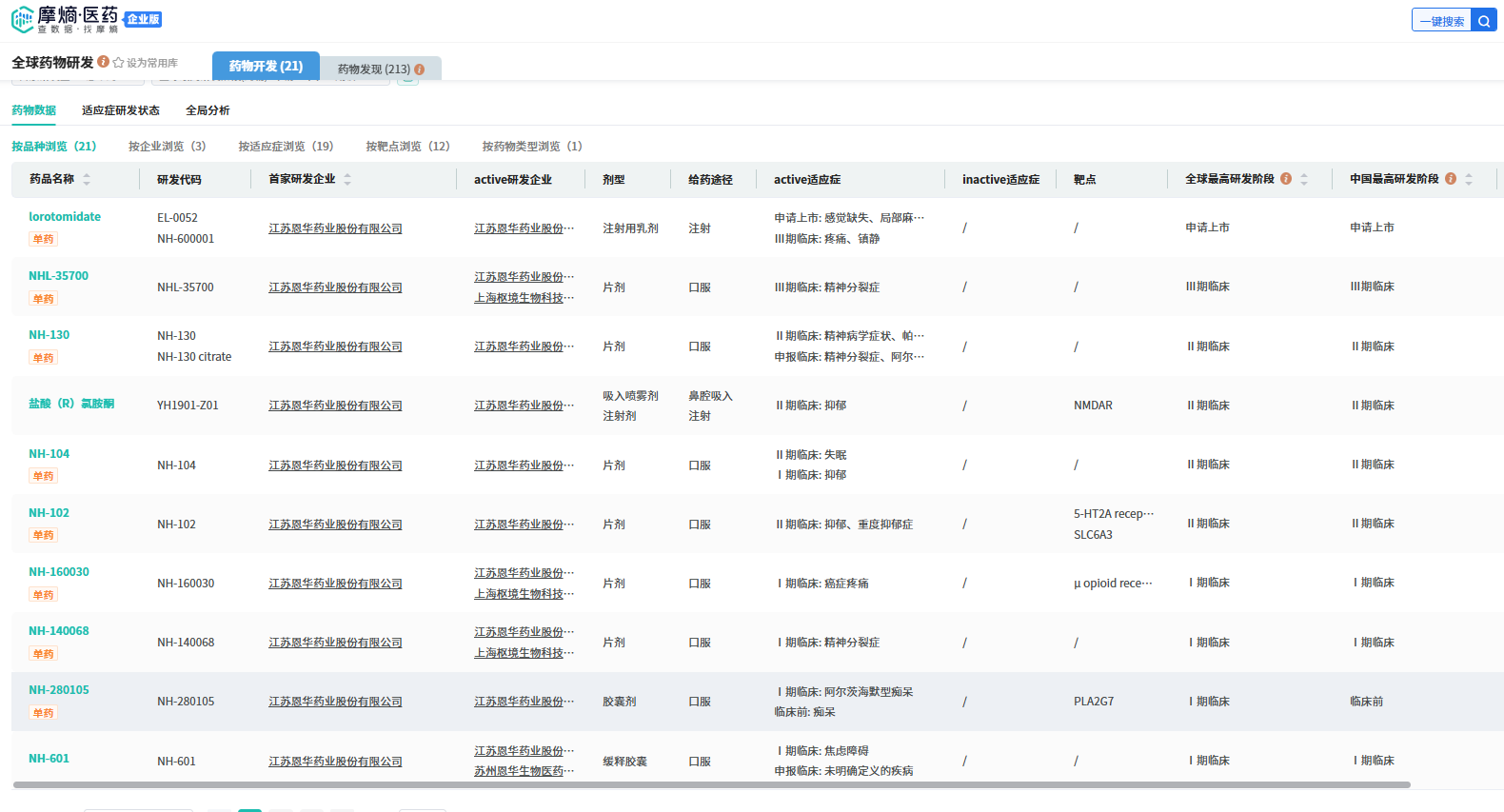Click the 单药 tag under NHL-35700
Viewport: 1504px width, 812px height.
pos(44,299)
